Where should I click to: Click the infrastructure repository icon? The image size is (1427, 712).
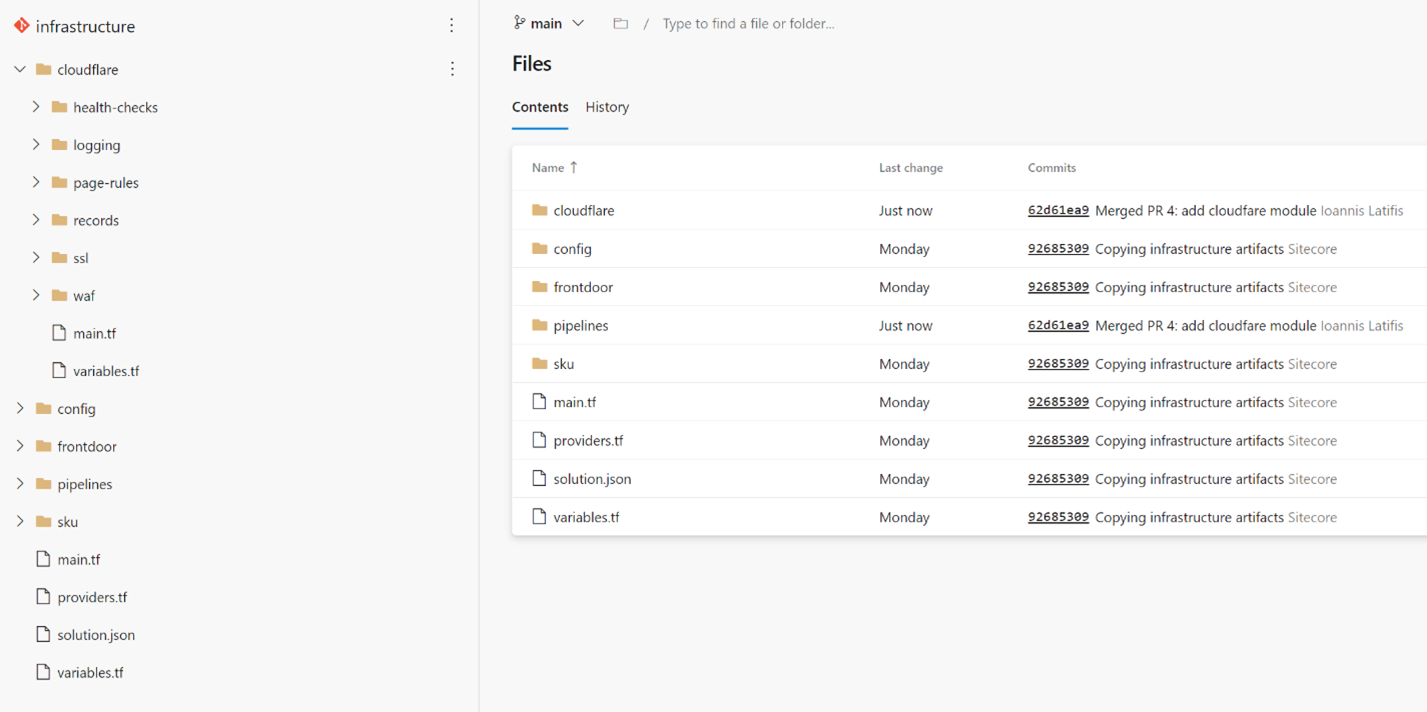pyautogui.click(x=21, y=25)
